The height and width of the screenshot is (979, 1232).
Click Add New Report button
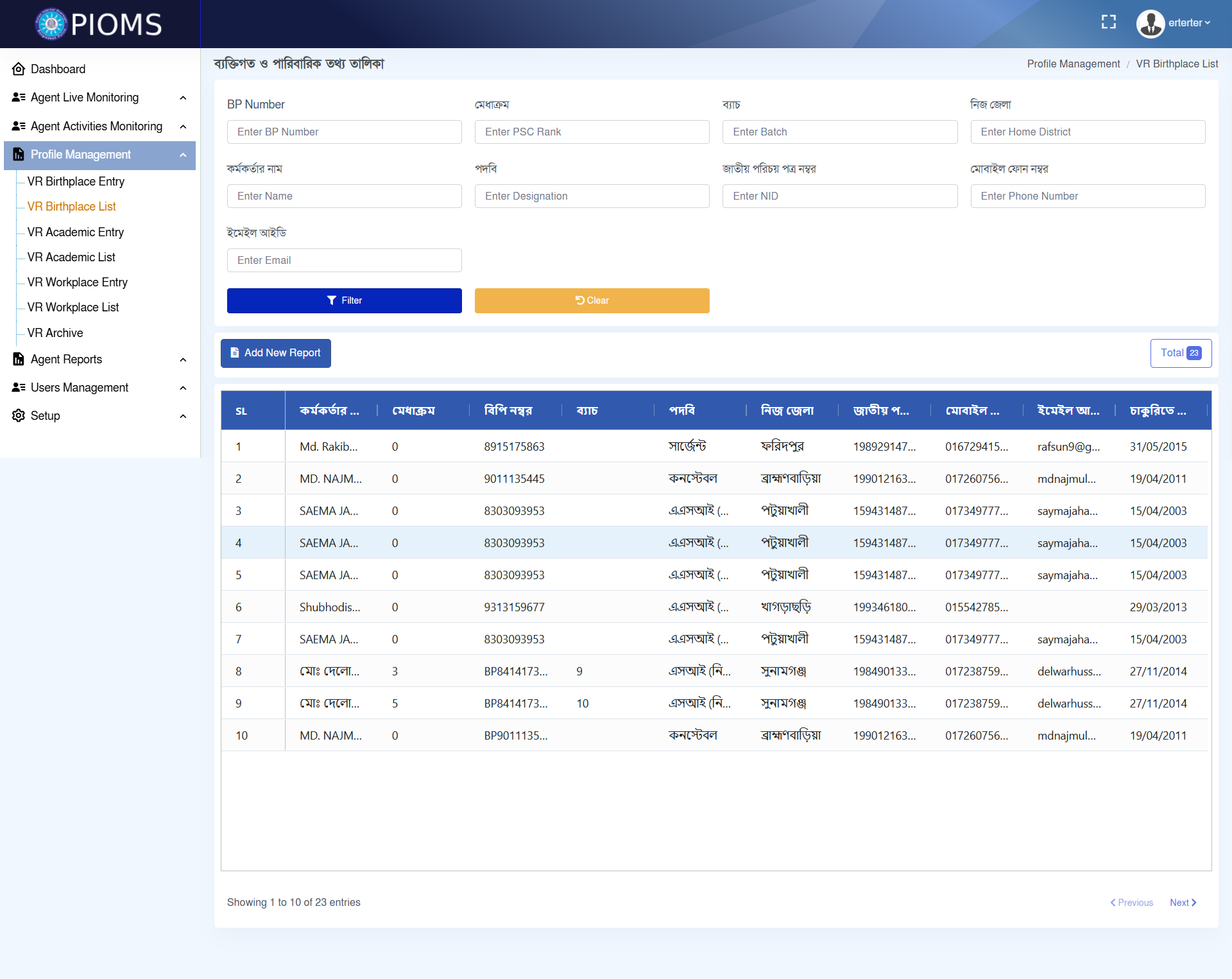[x=276, y=353]
